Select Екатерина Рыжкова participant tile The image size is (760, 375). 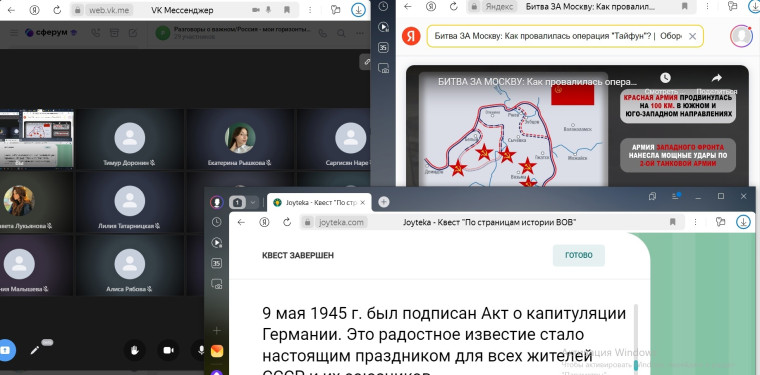(240, 139)
